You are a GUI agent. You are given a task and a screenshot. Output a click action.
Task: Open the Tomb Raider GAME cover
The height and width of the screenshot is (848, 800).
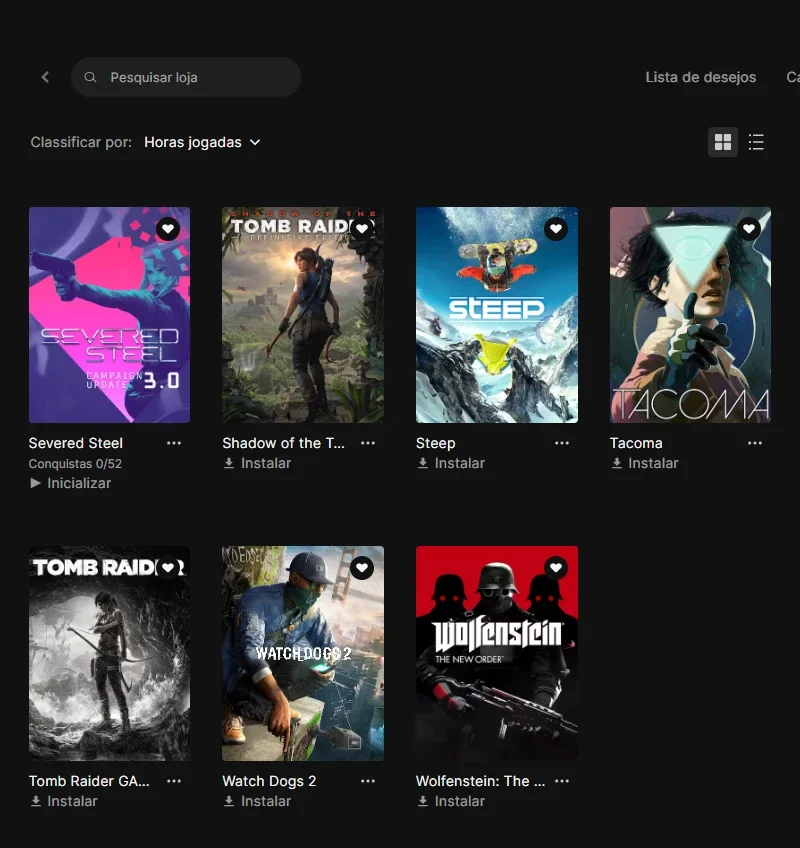[109, 653]
